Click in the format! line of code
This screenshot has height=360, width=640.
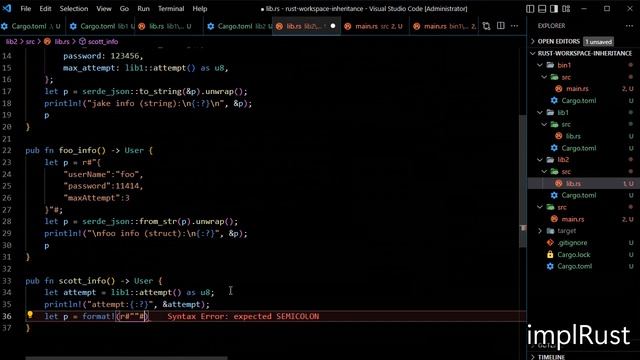[97, 316]
